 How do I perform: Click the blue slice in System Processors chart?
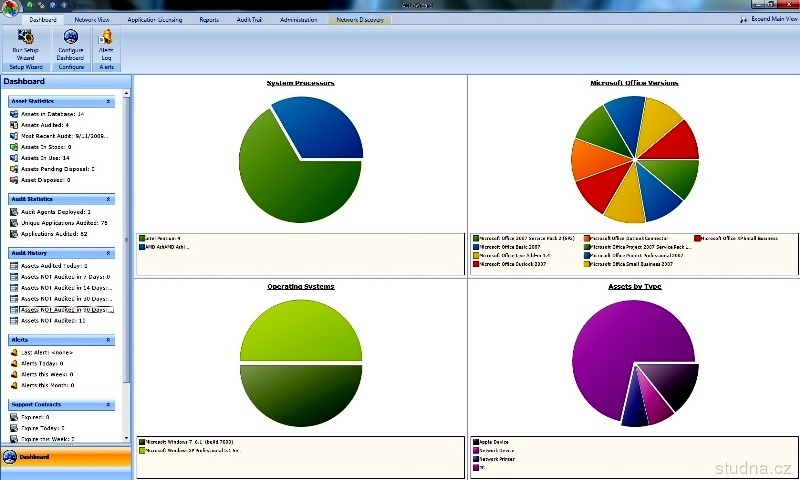[x=318, y=128]
